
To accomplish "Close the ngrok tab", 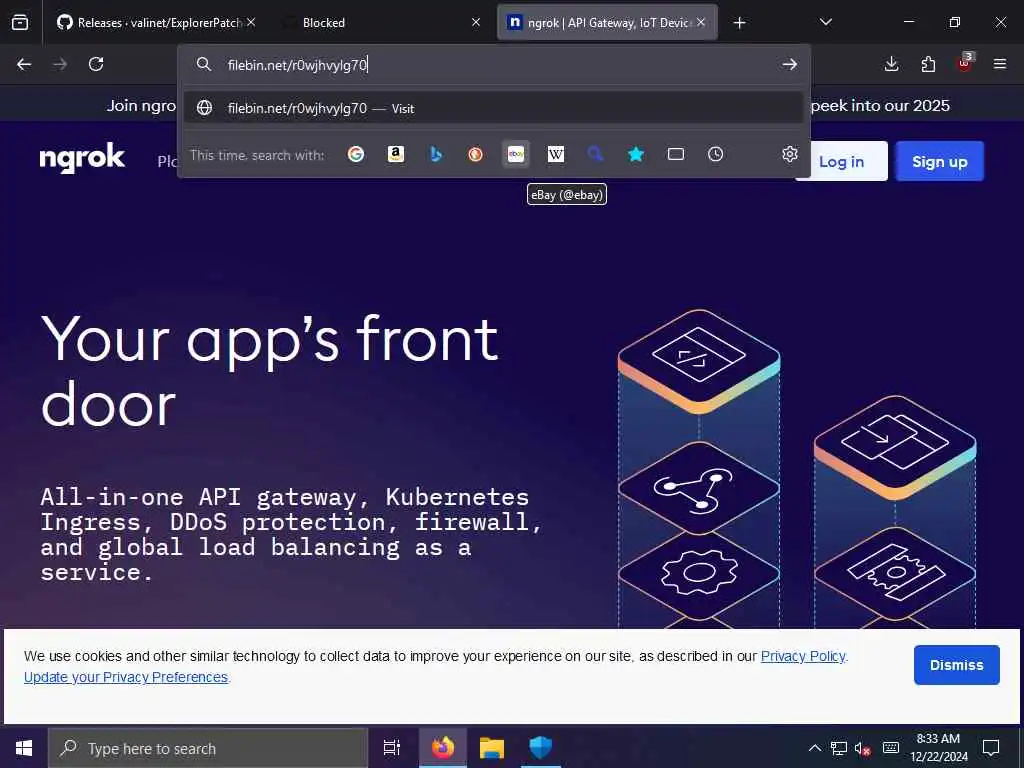I will tap(701, 22).
